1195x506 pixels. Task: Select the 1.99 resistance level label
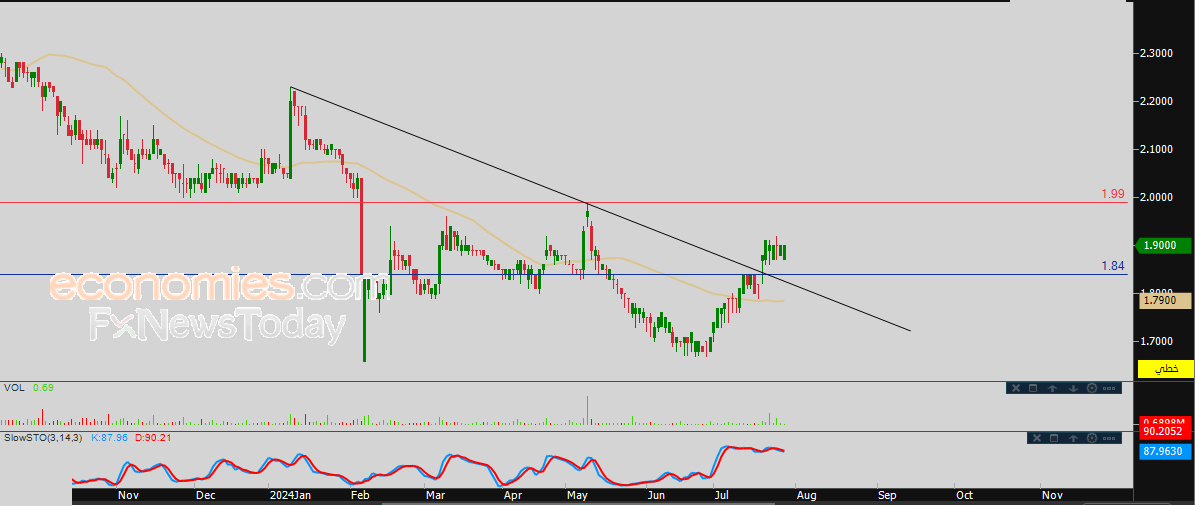click(x=1113, y=194)
